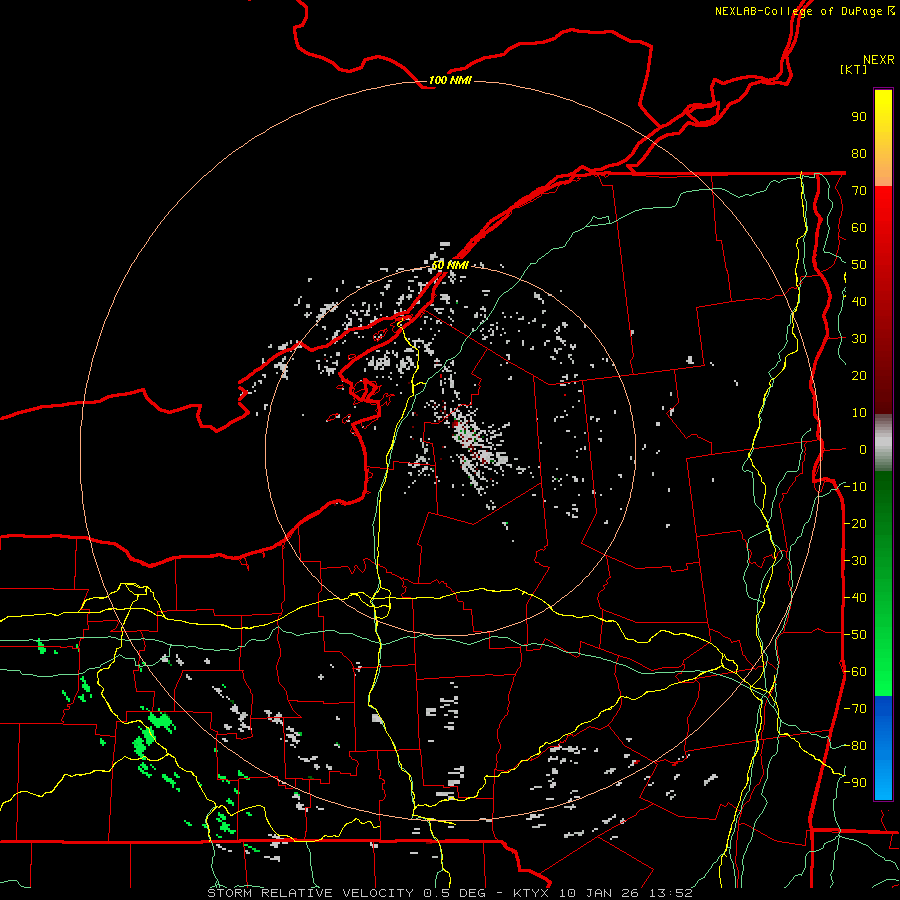Click the 13:52 timestamp in caption
900x900 pixels.
(671, 893)
